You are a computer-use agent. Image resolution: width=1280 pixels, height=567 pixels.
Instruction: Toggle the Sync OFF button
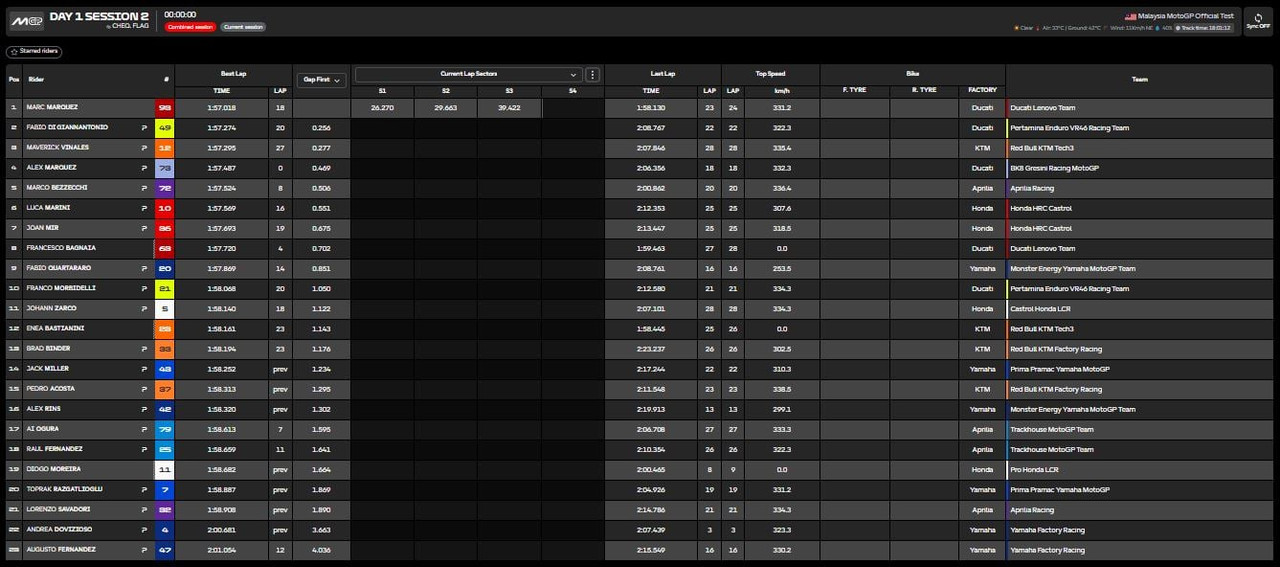(x=1258, y=21)
